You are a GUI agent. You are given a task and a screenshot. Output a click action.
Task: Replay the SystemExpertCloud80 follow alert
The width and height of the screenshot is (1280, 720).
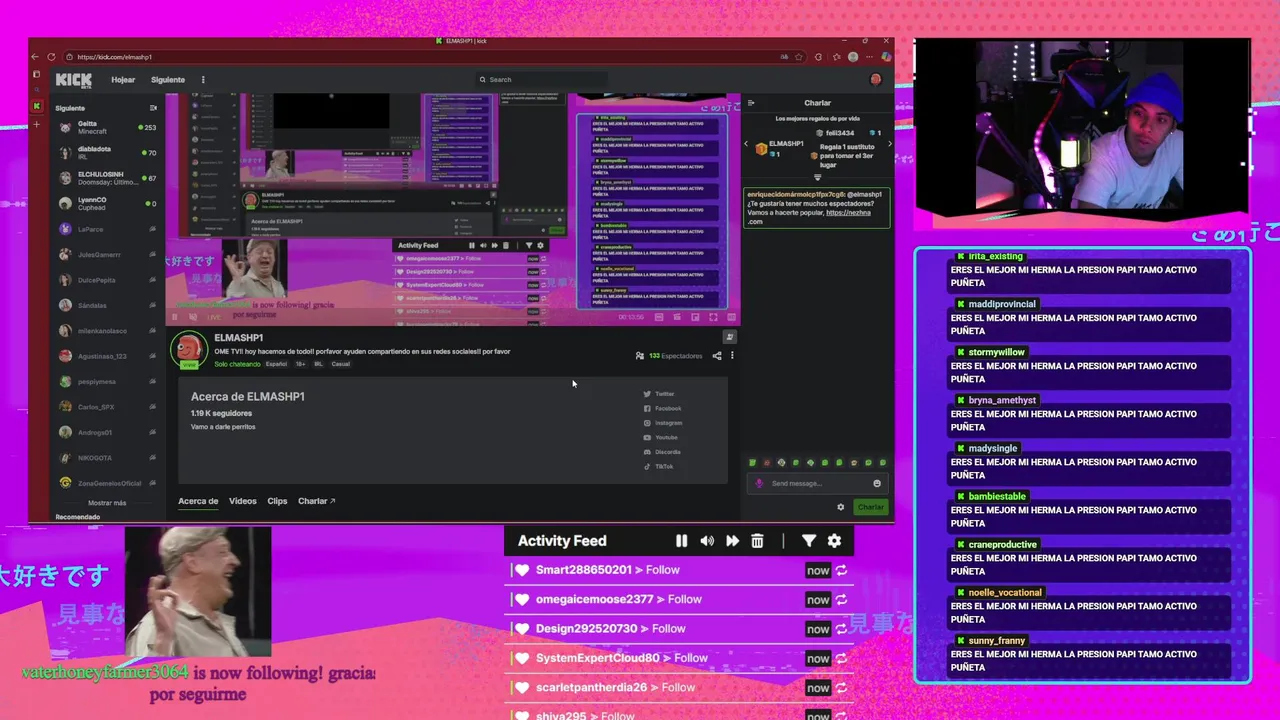tap(842, 658)
